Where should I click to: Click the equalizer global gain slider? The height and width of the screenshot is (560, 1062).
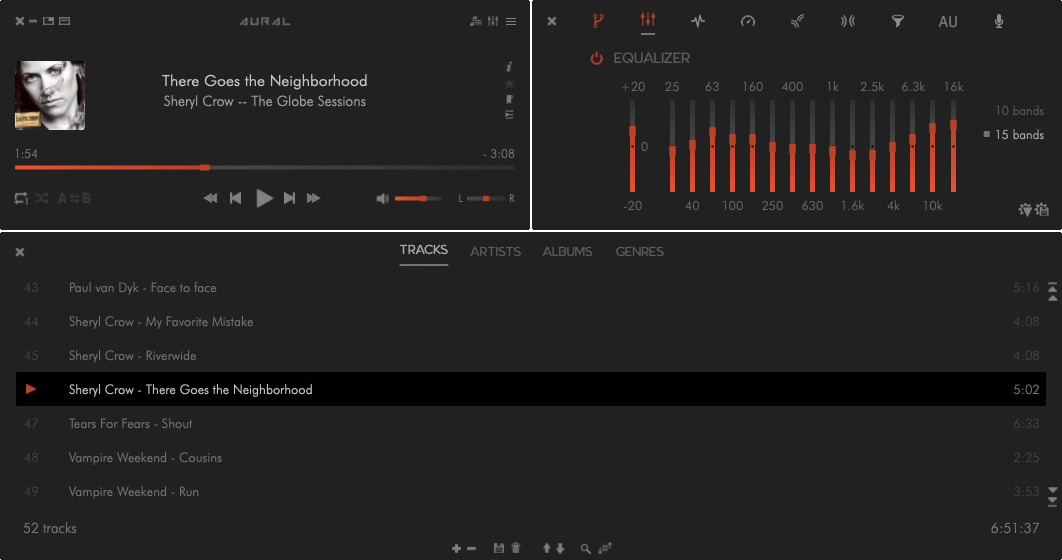(632, 146)
